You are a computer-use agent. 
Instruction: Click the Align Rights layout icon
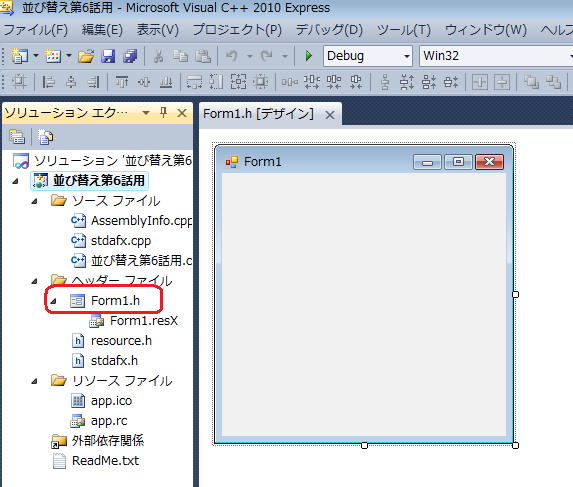[94, 82]
